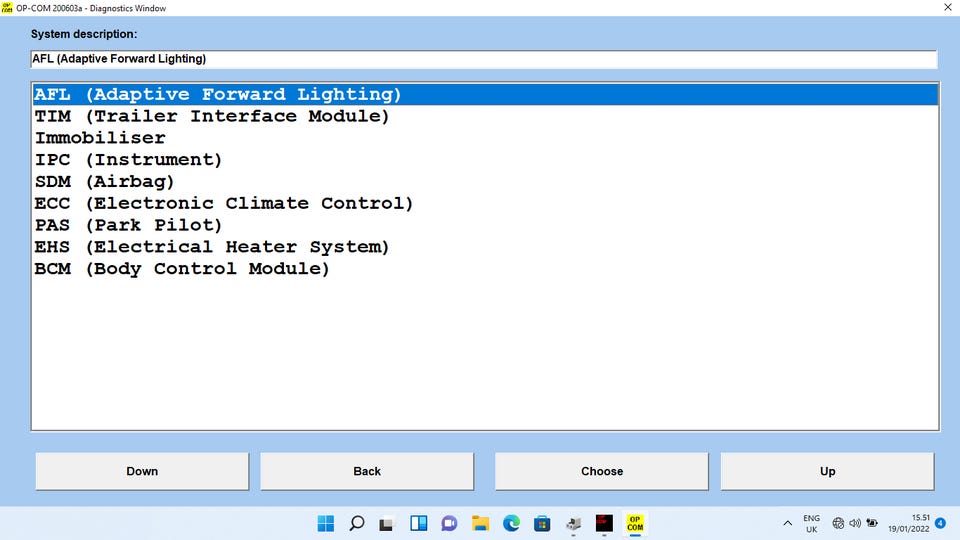The height and width of the screenshot is (540, 960).
Task: Open volume control tray icon
Action: (x=855, y=523)
